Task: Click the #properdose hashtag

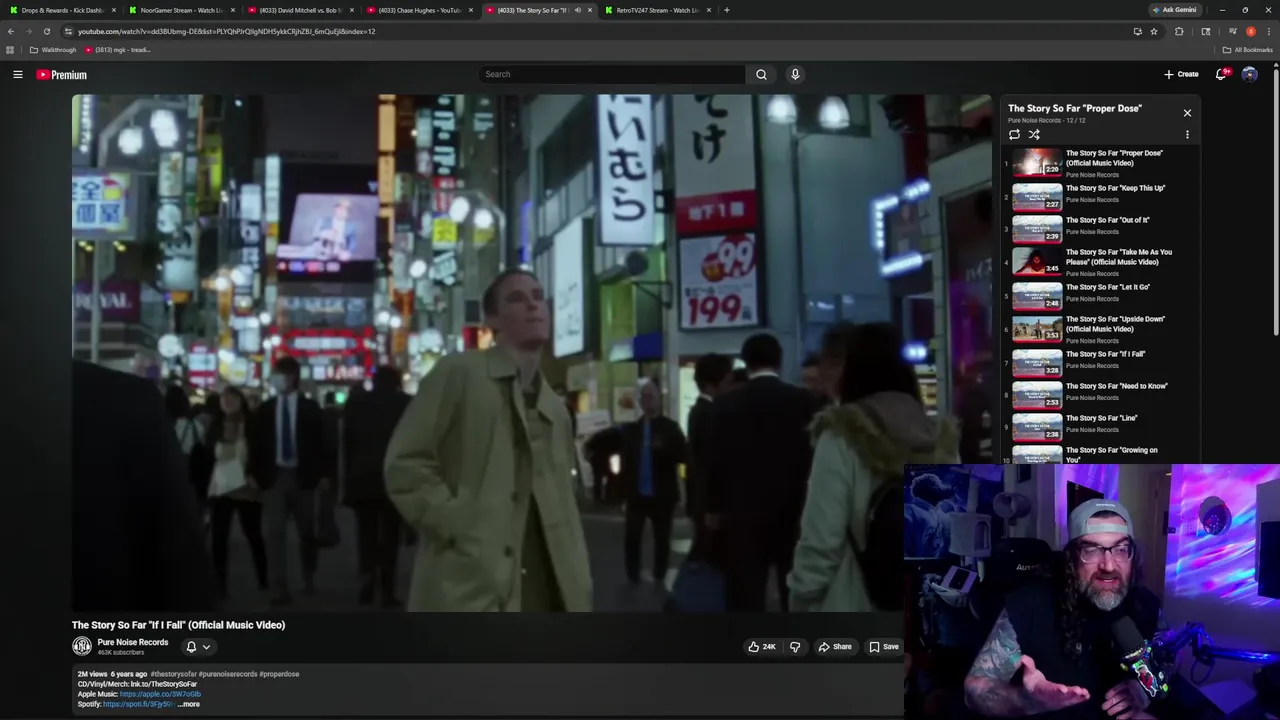Action: [279, 674]
